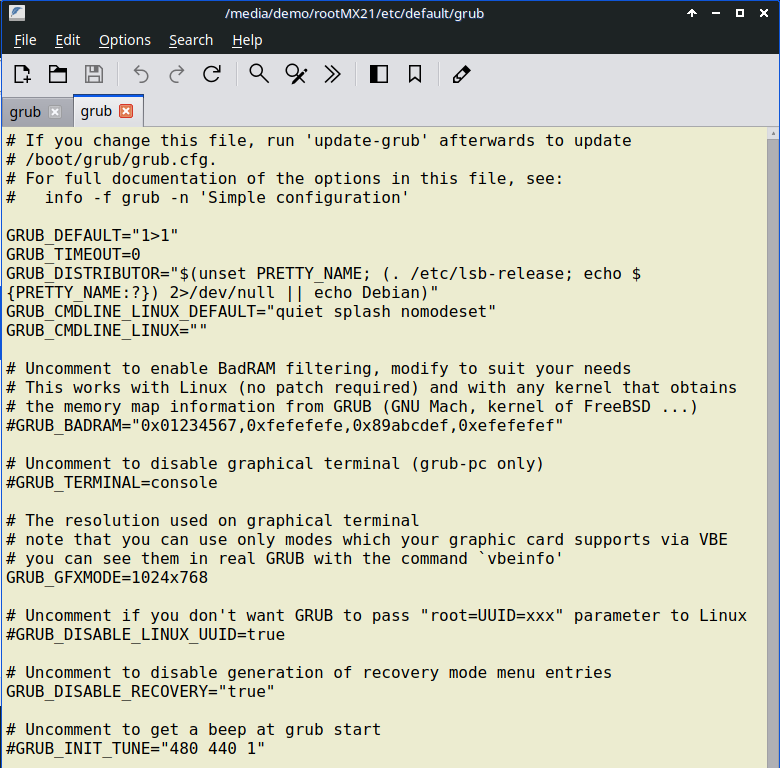The image size is (780, 768).
Task: Click the Undo arrow icon
Action: pyautogui.click(x=141, y=75)
